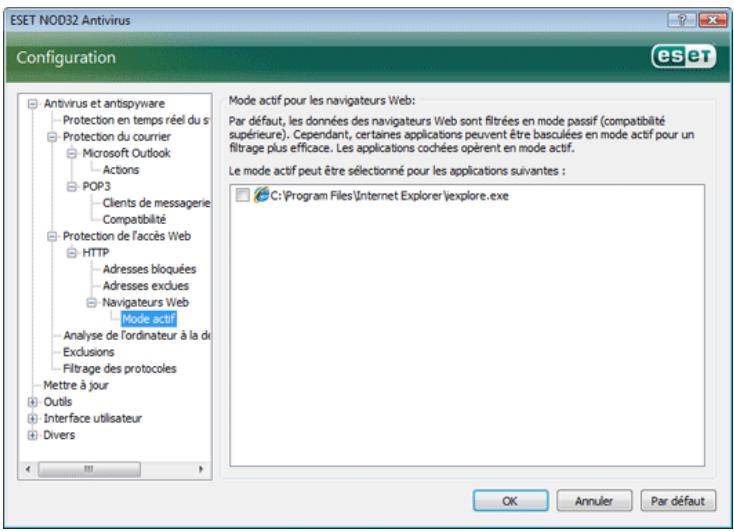Image resolution: width=734 pixels, height=531 pixels.
Task: Select Microsoft Outlook tree item
Action: (126, 153)
